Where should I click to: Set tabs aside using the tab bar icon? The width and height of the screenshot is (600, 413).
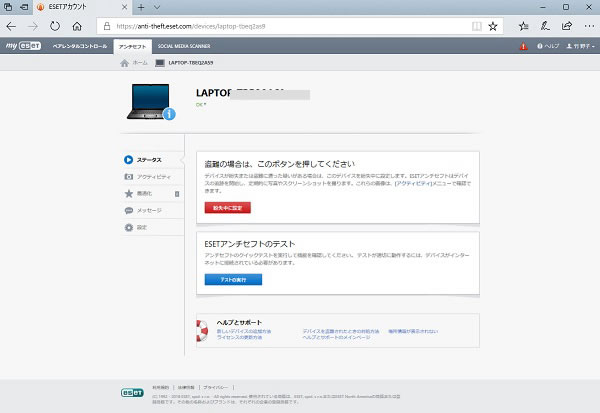click(24, 7)
